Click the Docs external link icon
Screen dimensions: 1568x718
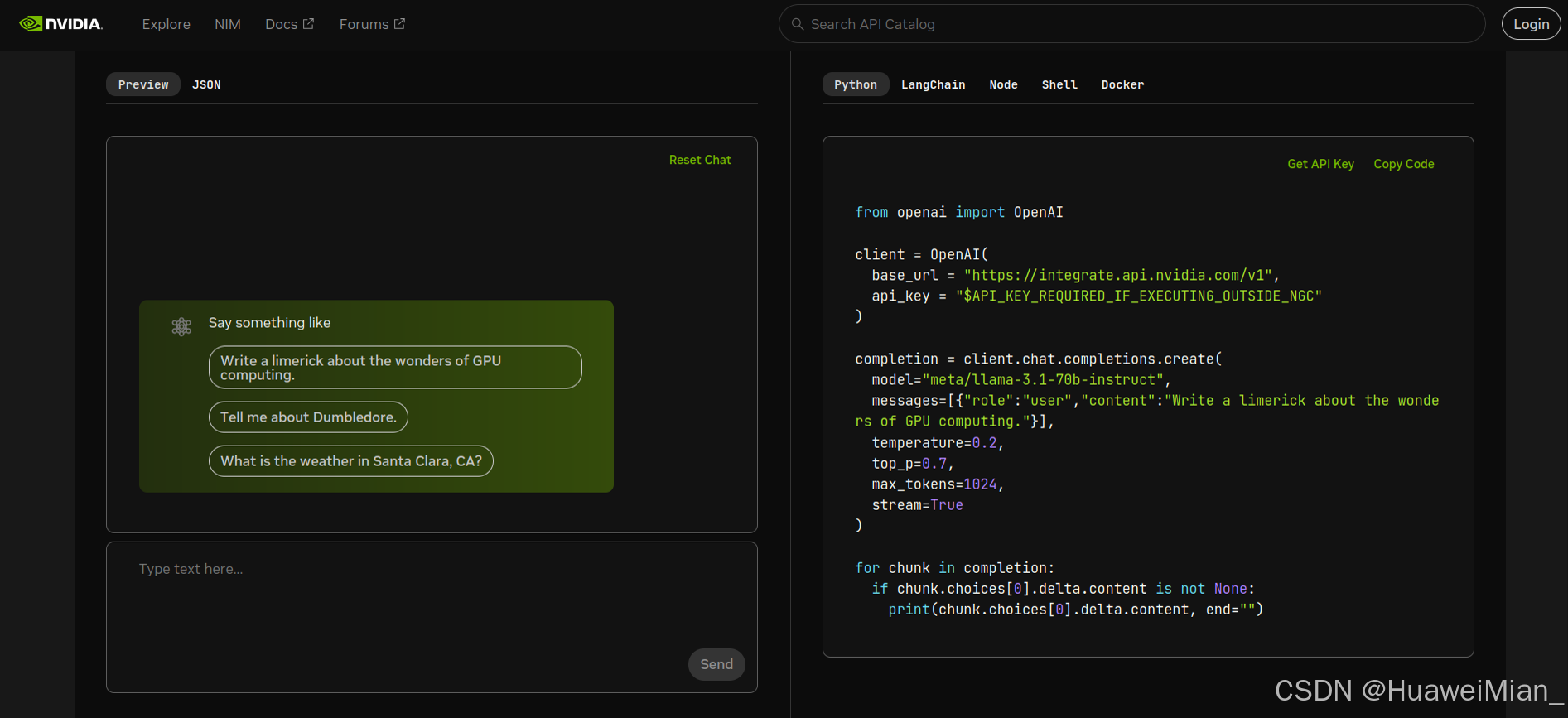(309, 24)
